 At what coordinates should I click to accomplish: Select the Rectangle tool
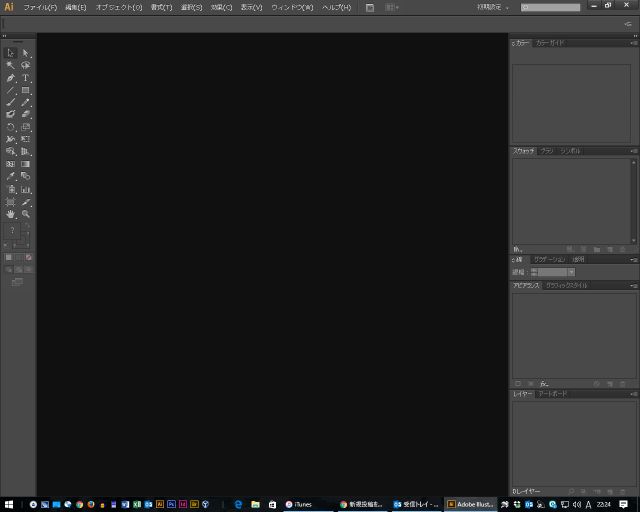click(26, 90)
